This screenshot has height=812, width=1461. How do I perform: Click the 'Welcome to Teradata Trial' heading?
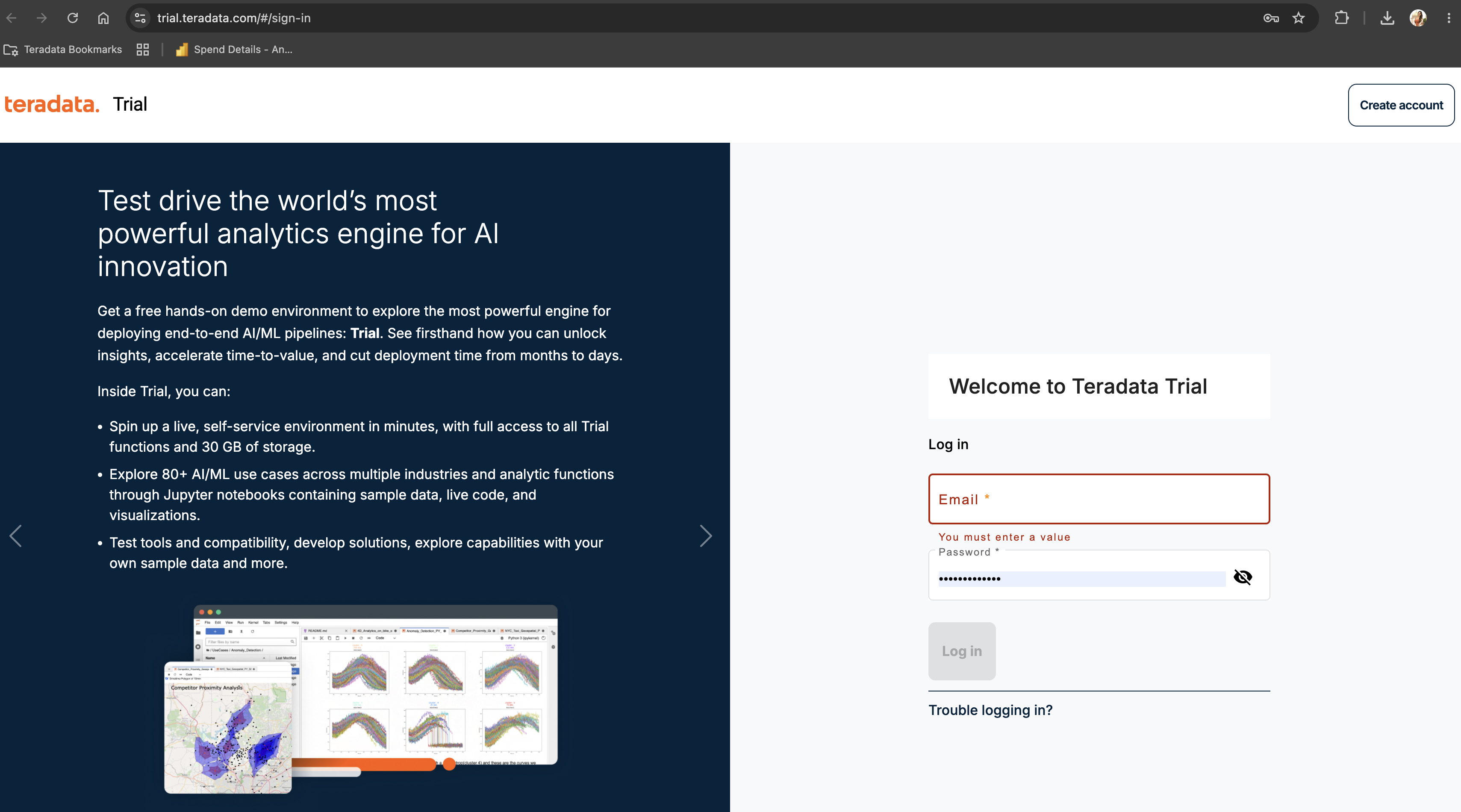pos(1078,386)
